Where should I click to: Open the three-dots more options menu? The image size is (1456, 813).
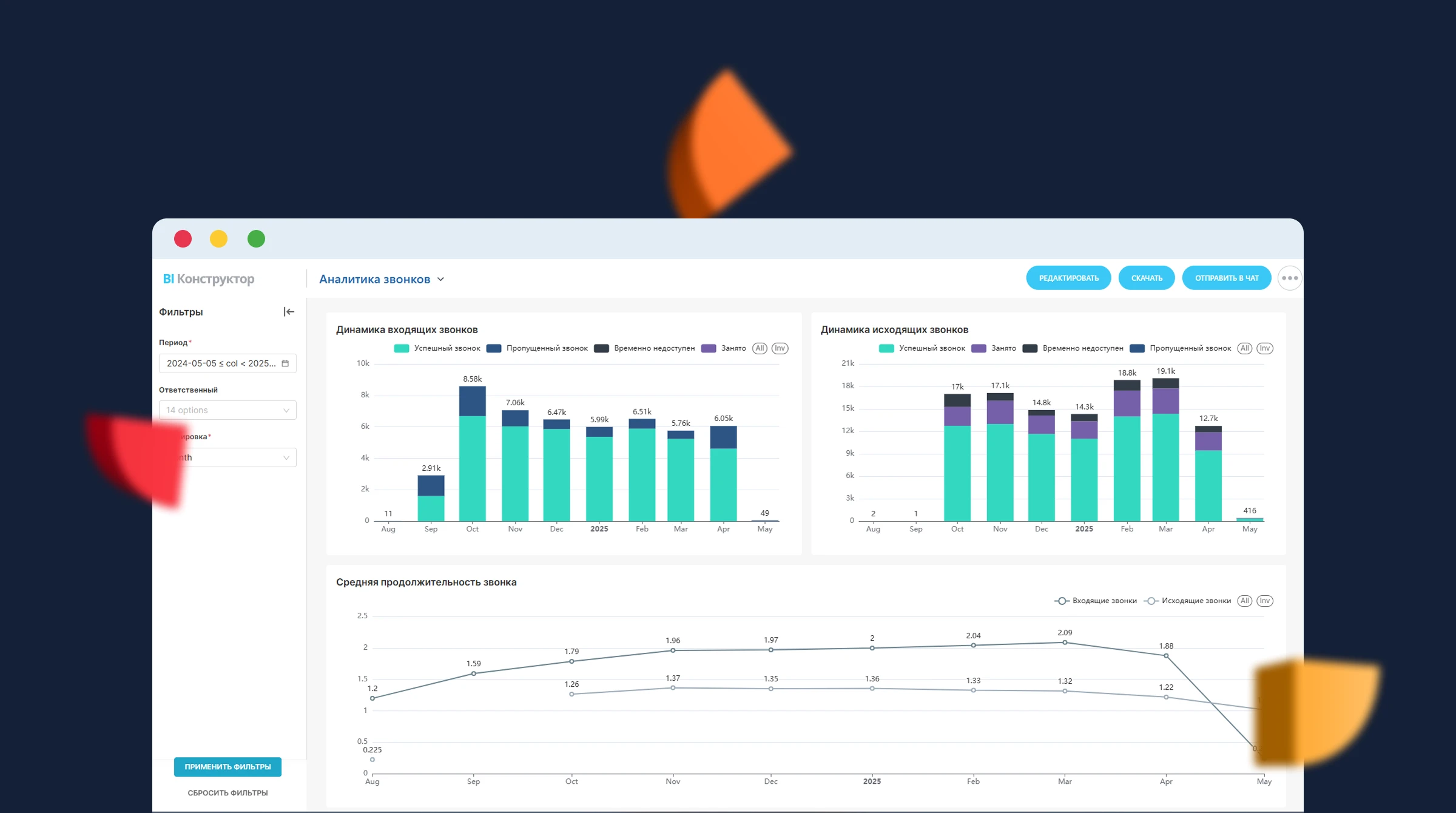click(1289, 278)
